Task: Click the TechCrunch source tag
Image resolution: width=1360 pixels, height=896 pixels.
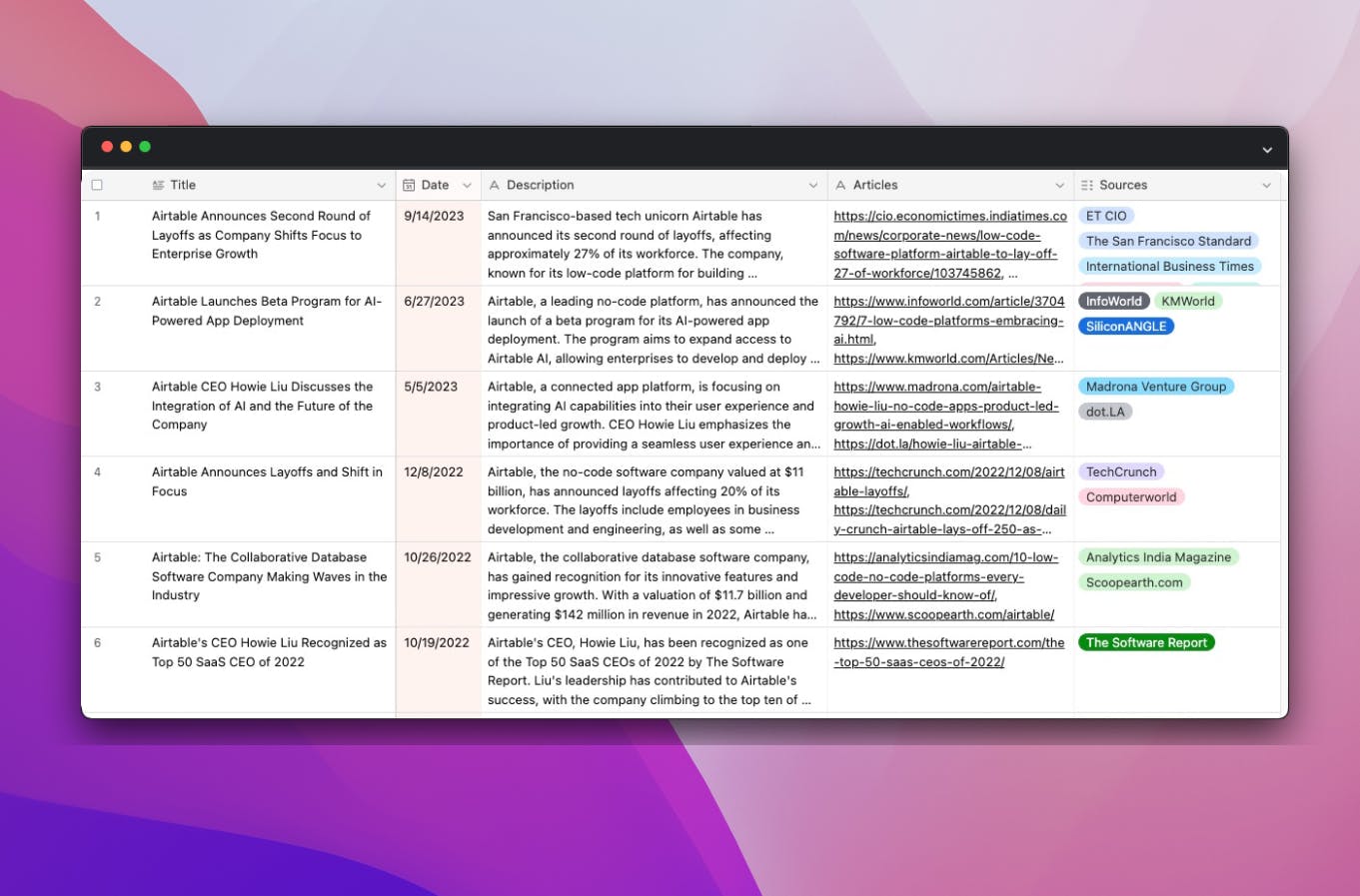Action: (x=1120, y=471)
